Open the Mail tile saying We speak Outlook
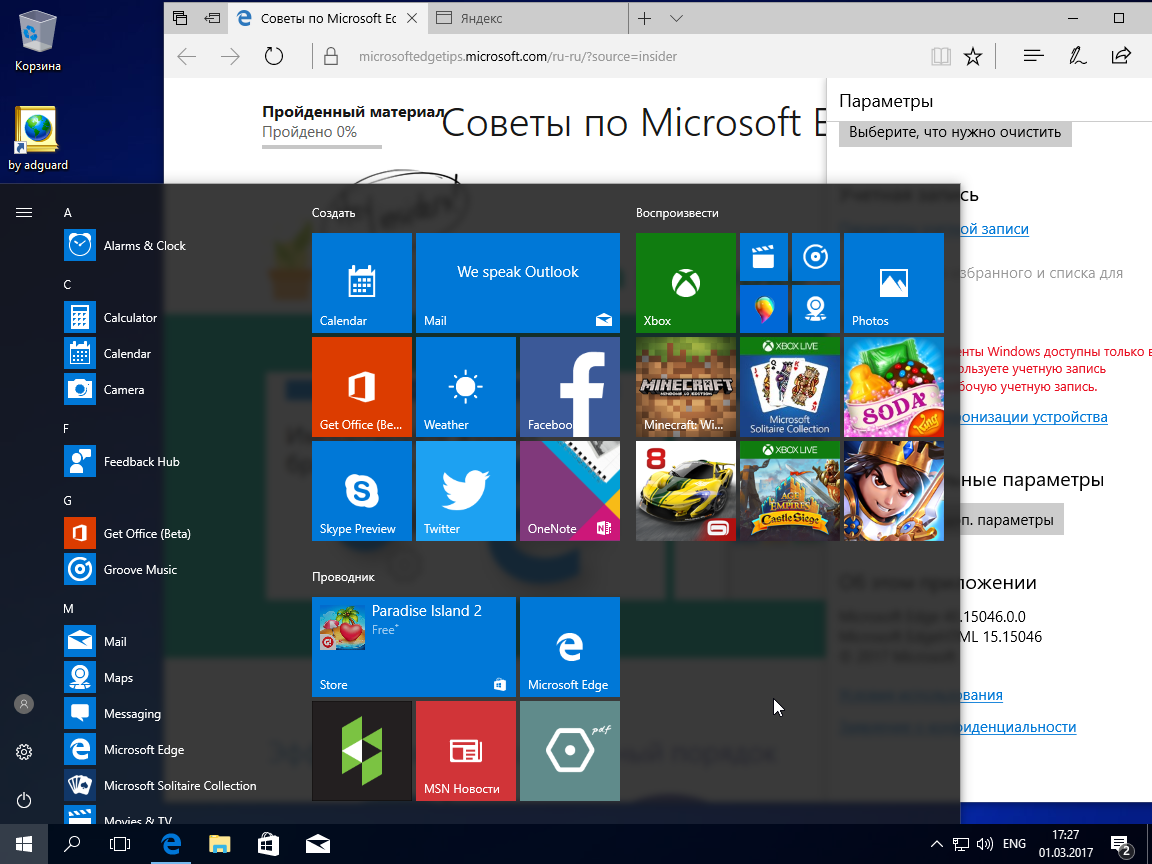This screenshot has width=1152, height=864. click(x=518, y=283)
